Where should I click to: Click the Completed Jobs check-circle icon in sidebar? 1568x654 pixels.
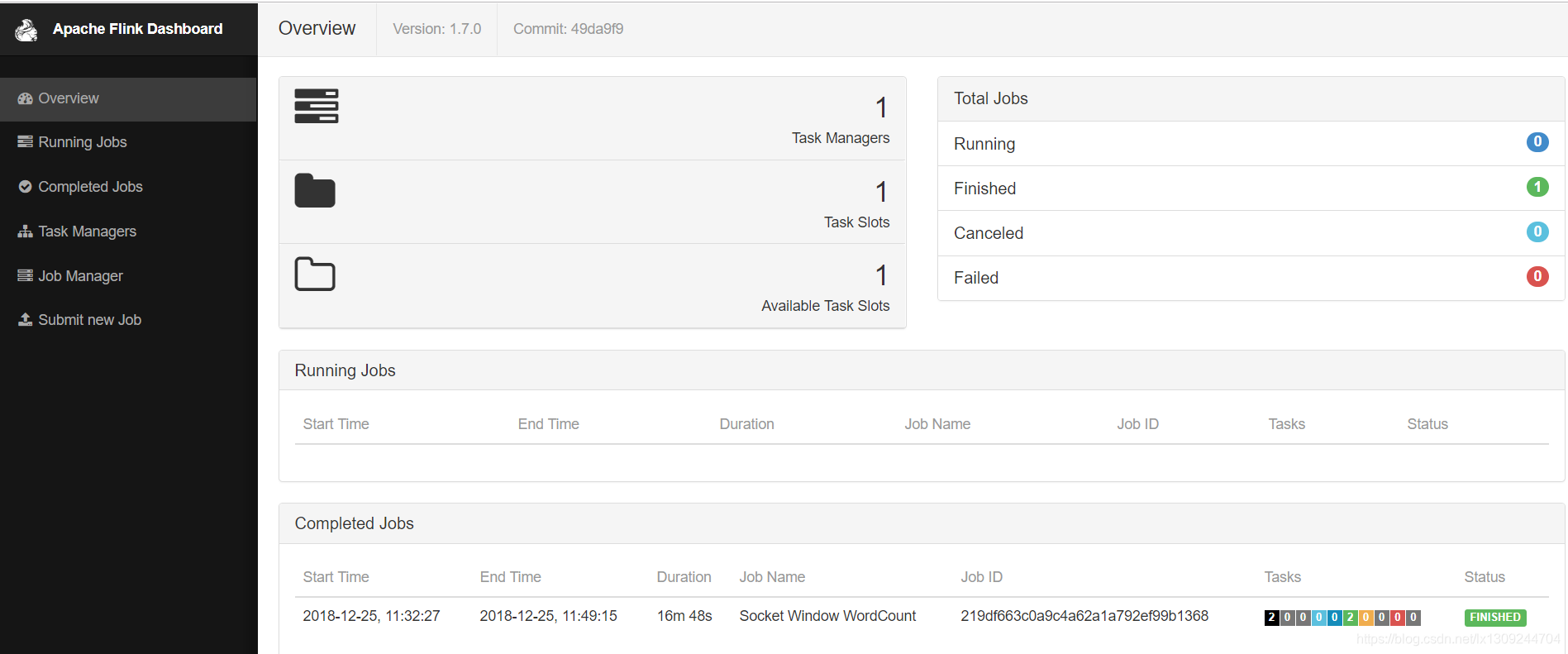[25, 187]
